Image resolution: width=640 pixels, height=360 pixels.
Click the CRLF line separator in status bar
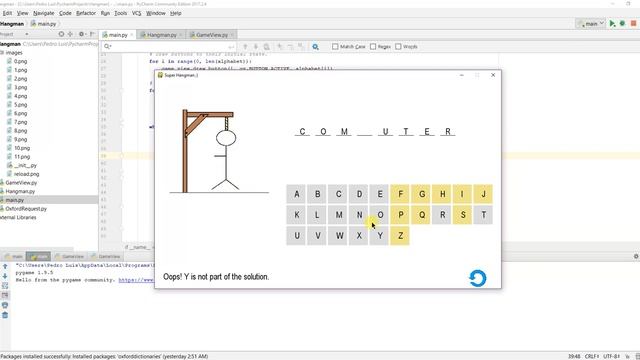pos(591,356)
